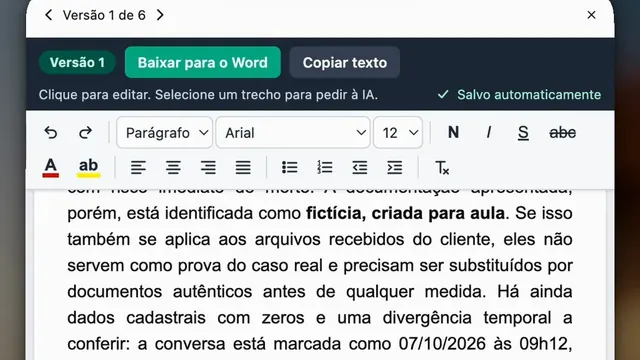Screen dimensions: 640x360
Task: Open the Arial font dropdown
Action: point(293,133)
